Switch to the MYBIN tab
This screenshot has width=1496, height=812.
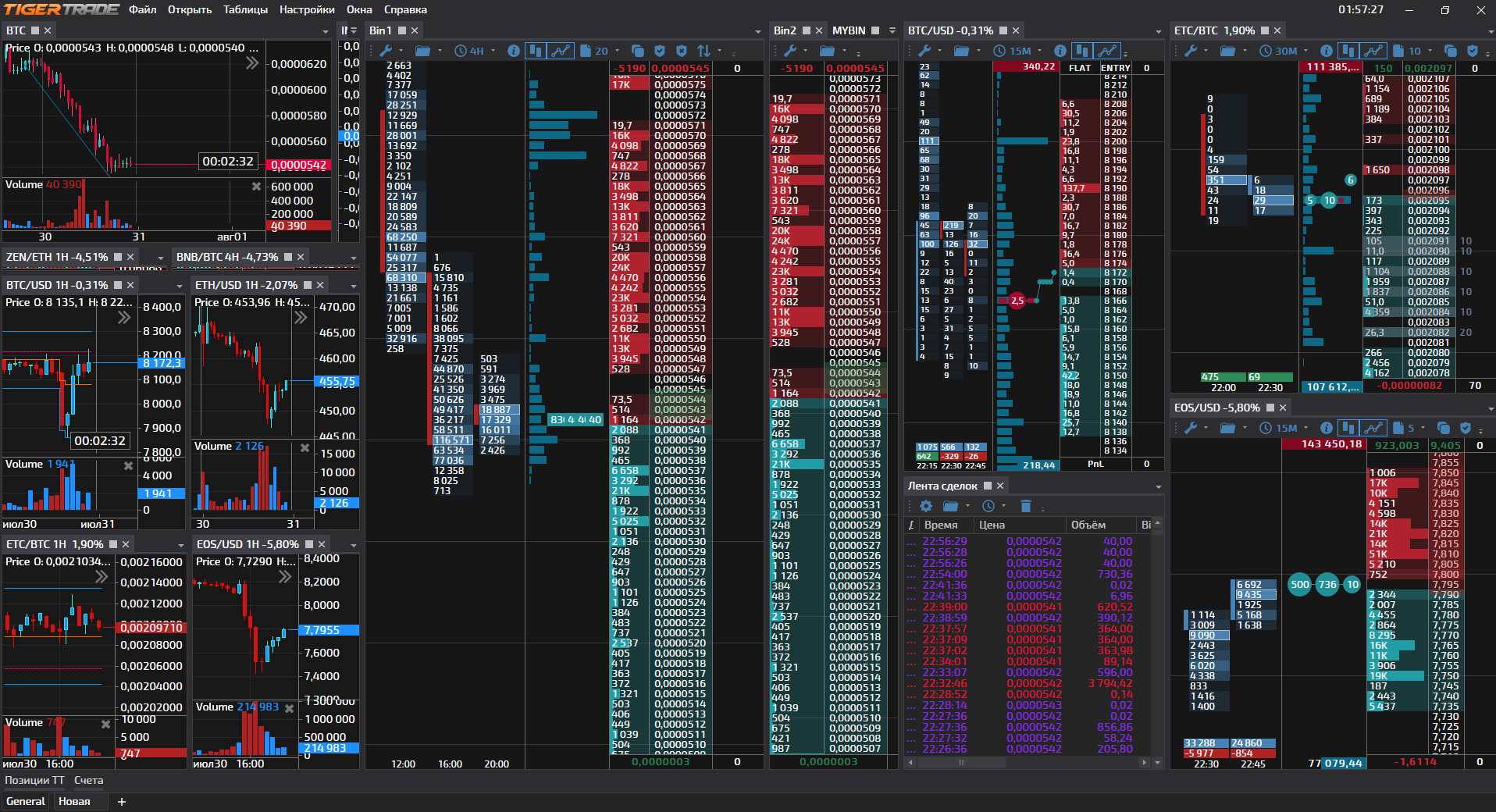tap(848, 30)
